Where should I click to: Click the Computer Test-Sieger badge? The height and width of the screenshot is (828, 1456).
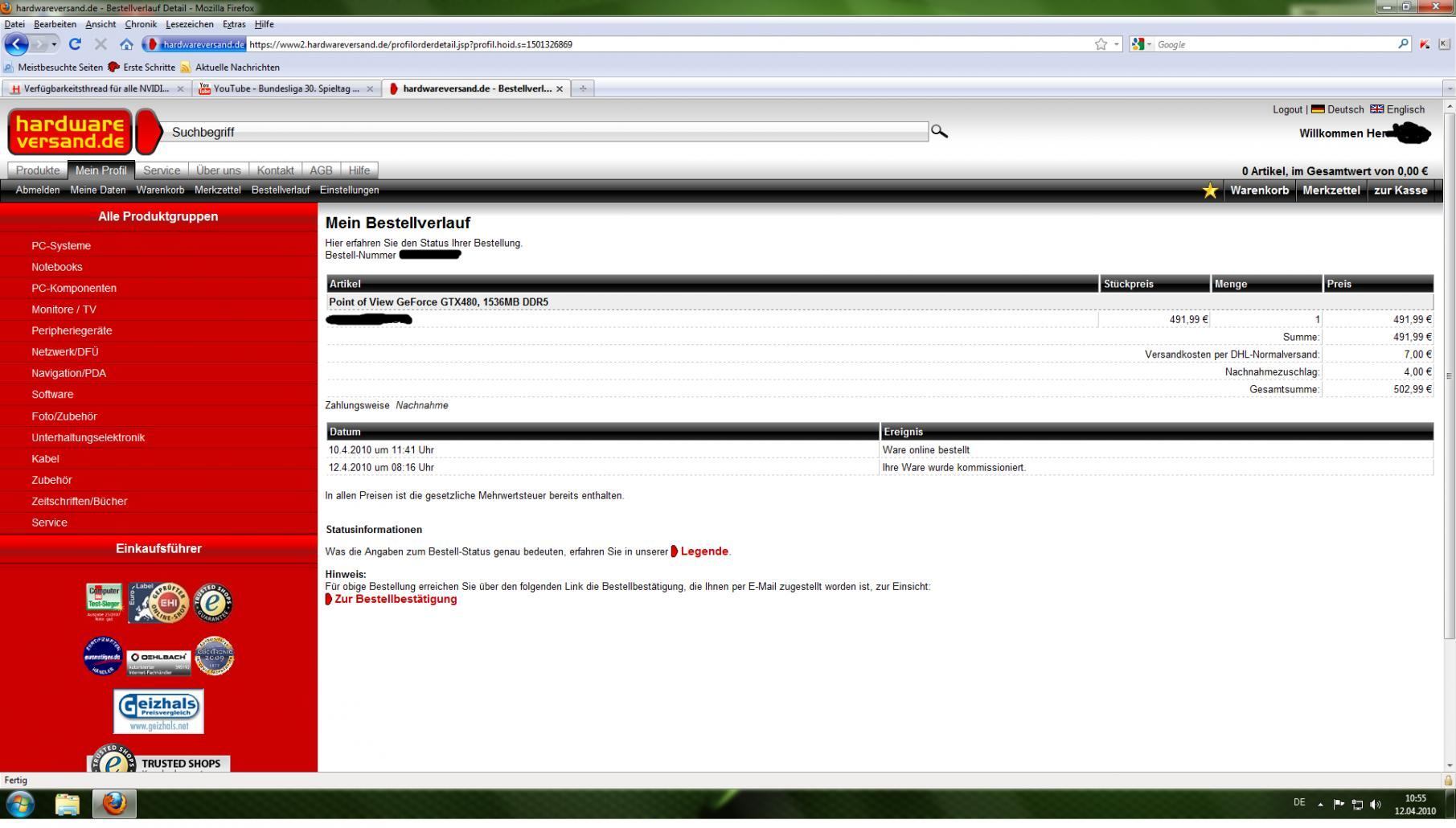pos(104,601)
